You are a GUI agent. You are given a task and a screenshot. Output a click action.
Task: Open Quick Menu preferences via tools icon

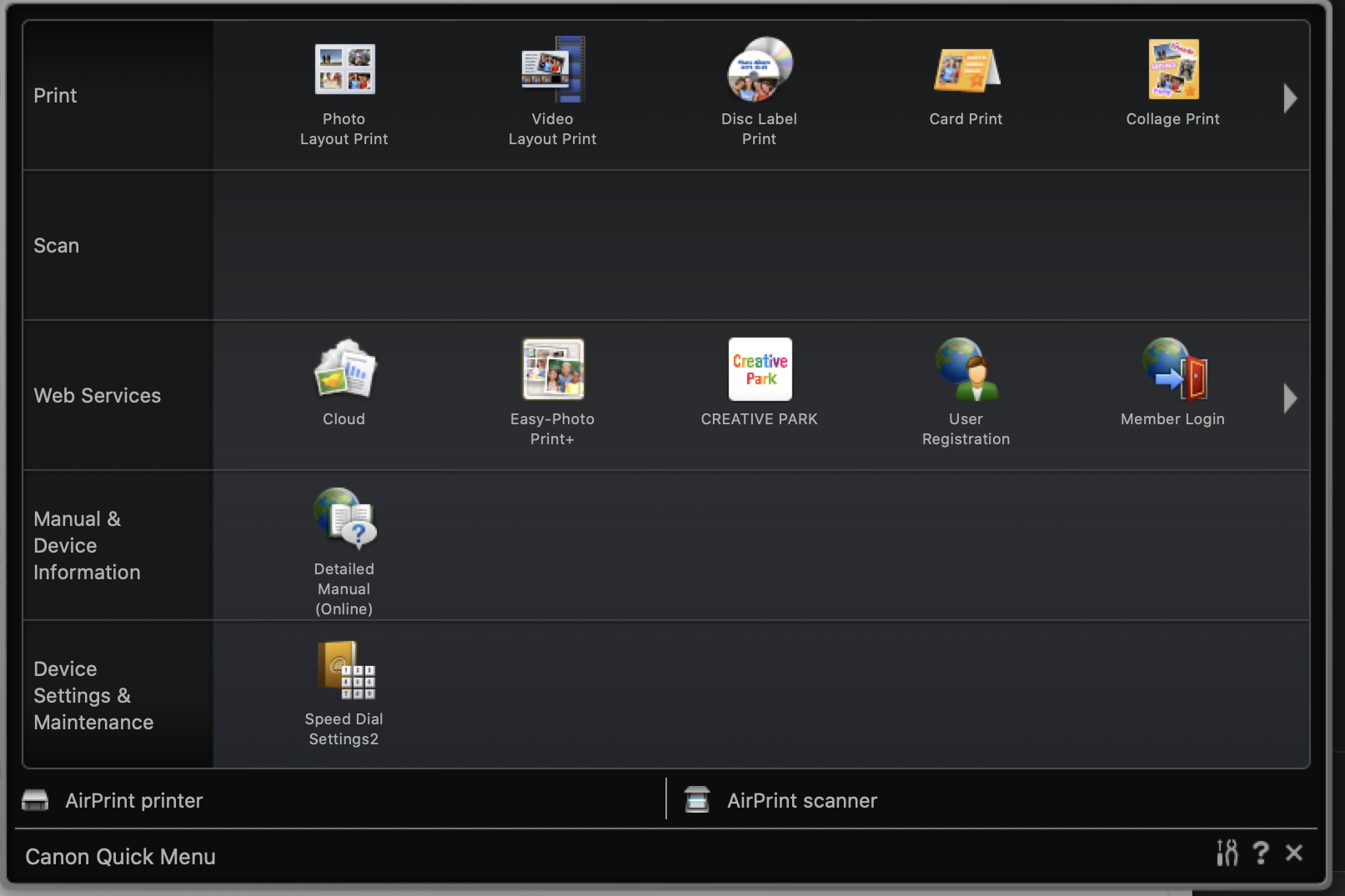[x=1227, y=853]
